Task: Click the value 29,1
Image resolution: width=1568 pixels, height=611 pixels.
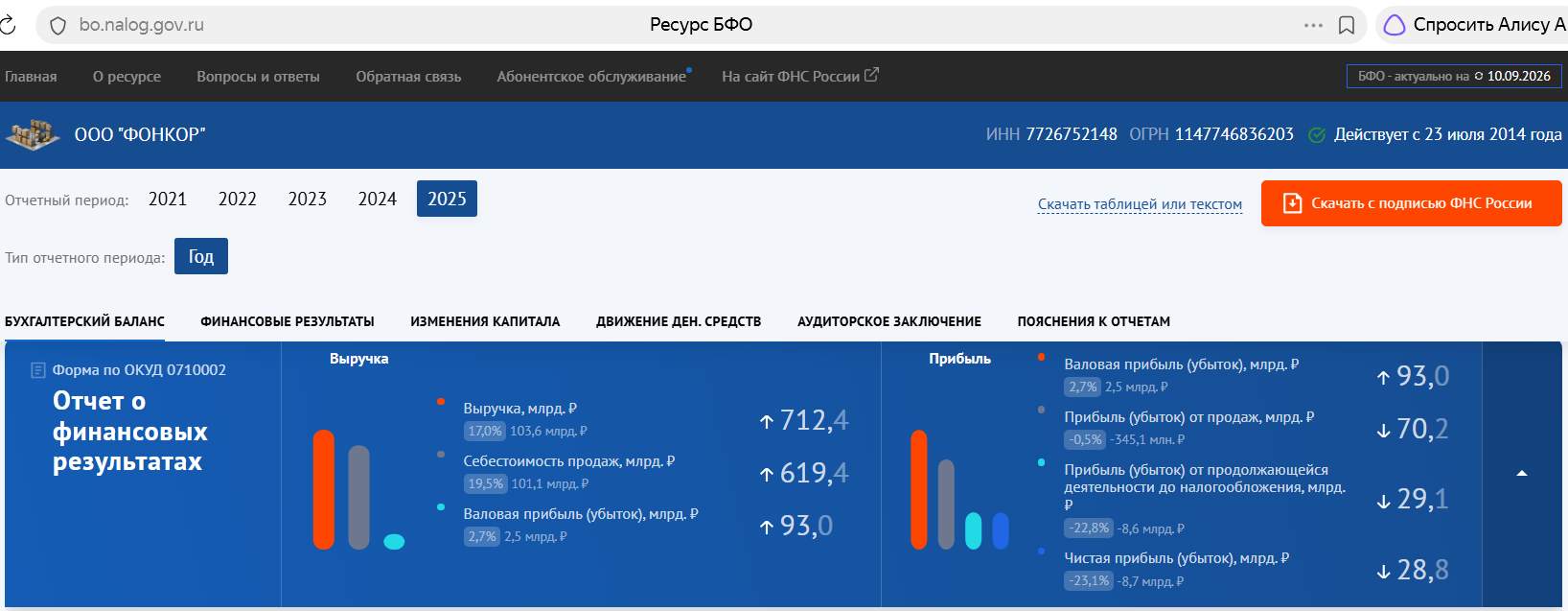Action: pos(1422,499)
